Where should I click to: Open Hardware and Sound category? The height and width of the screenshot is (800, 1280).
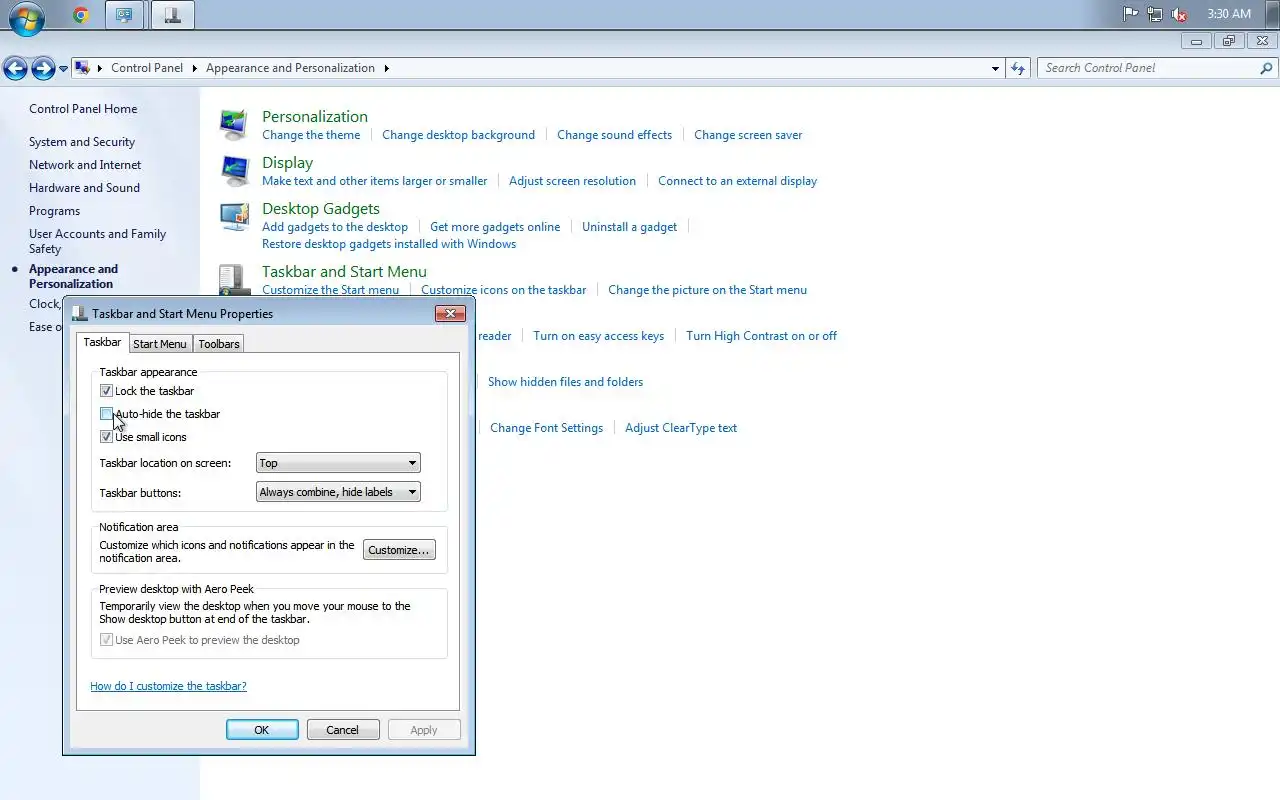[x=84, y=188]
